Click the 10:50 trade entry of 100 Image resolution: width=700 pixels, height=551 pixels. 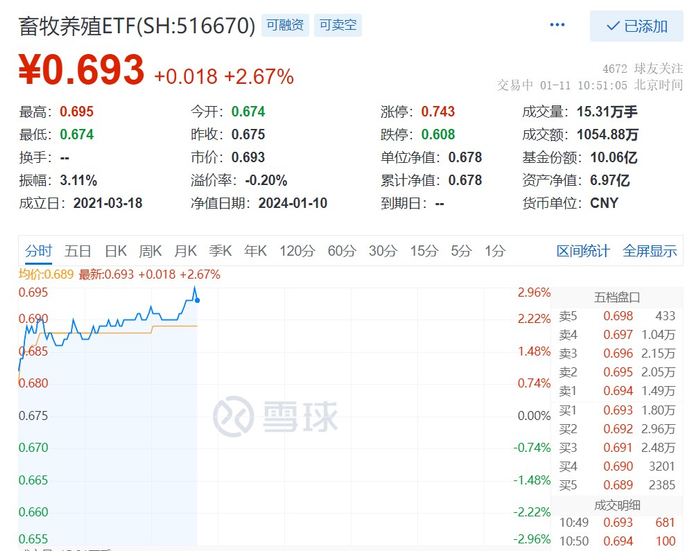(x=618, y=541)
